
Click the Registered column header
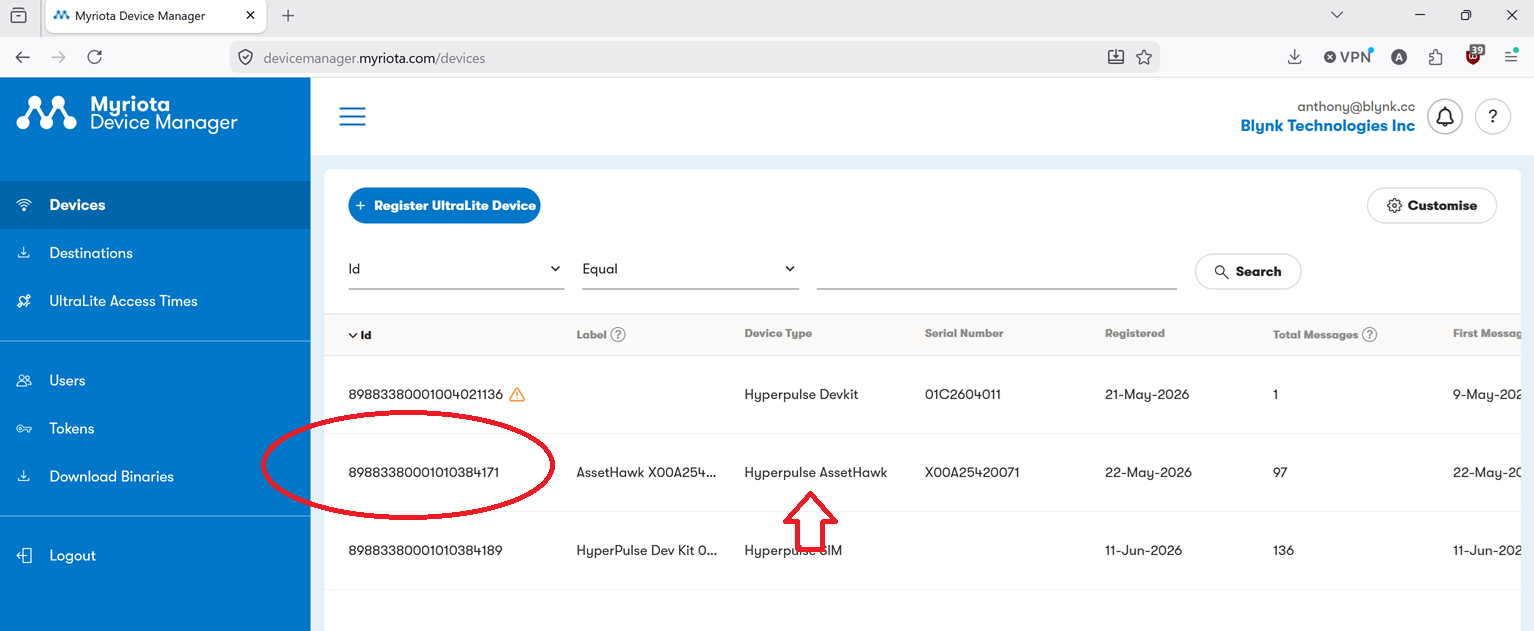(x=1134, y=333)
